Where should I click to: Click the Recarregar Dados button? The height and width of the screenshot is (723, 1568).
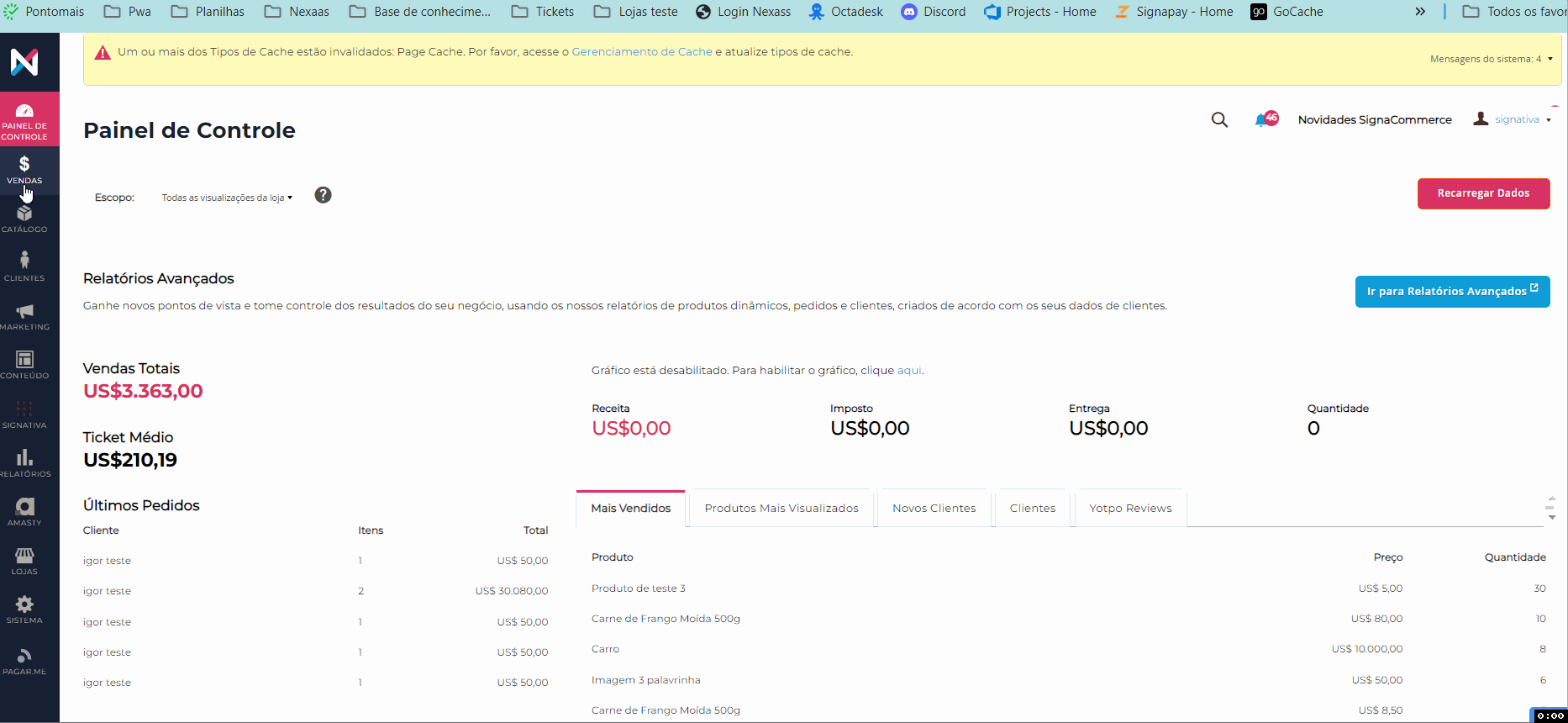1483,193
